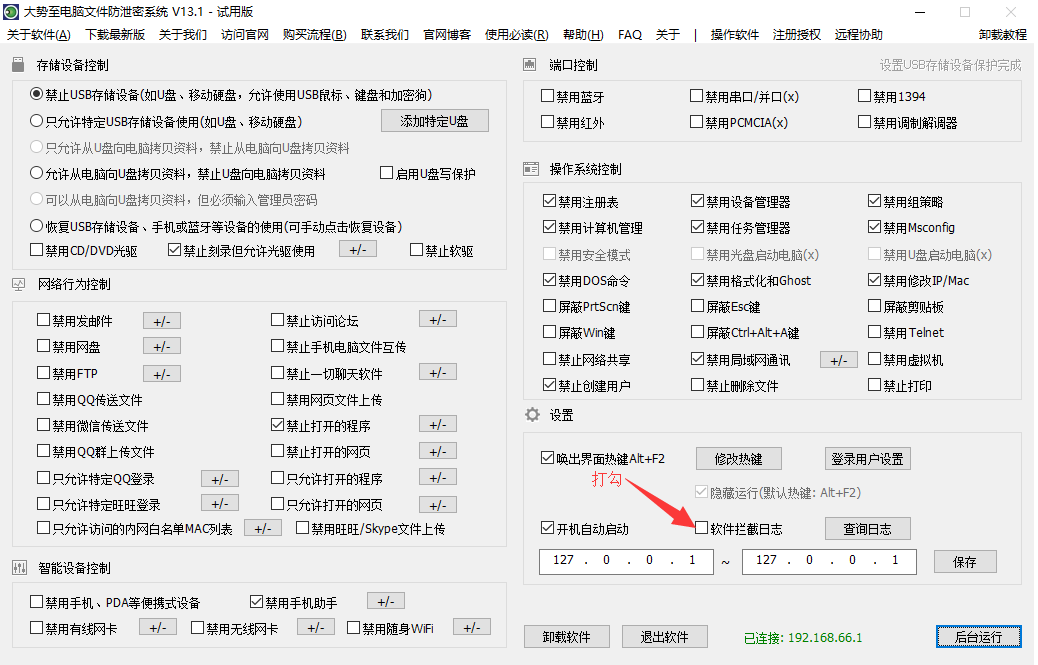Click the 网络行为控制 monitor icon
This screenshot has height=665, width=1038.
click(19, 284)
